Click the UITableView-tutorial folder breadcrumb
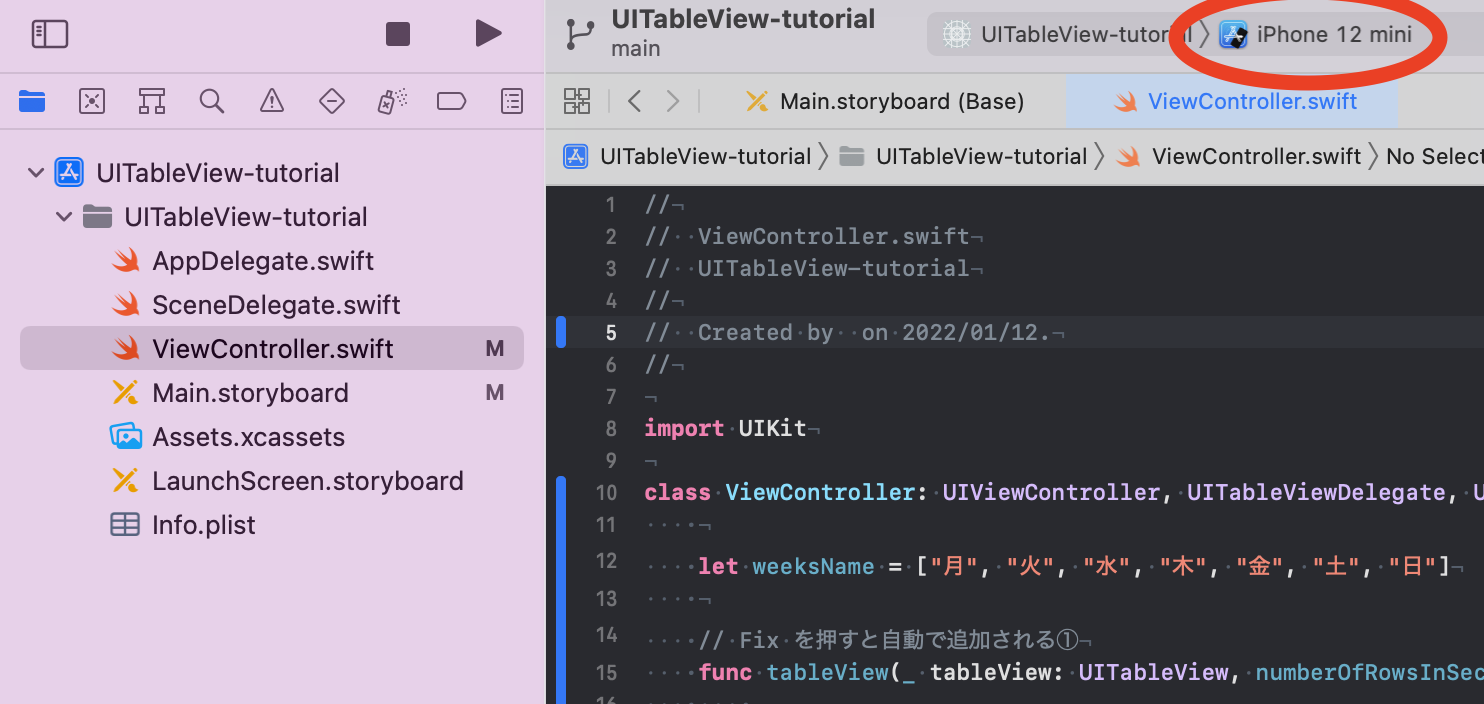Screen dimensions: 1484x704 tap(964, 156)
